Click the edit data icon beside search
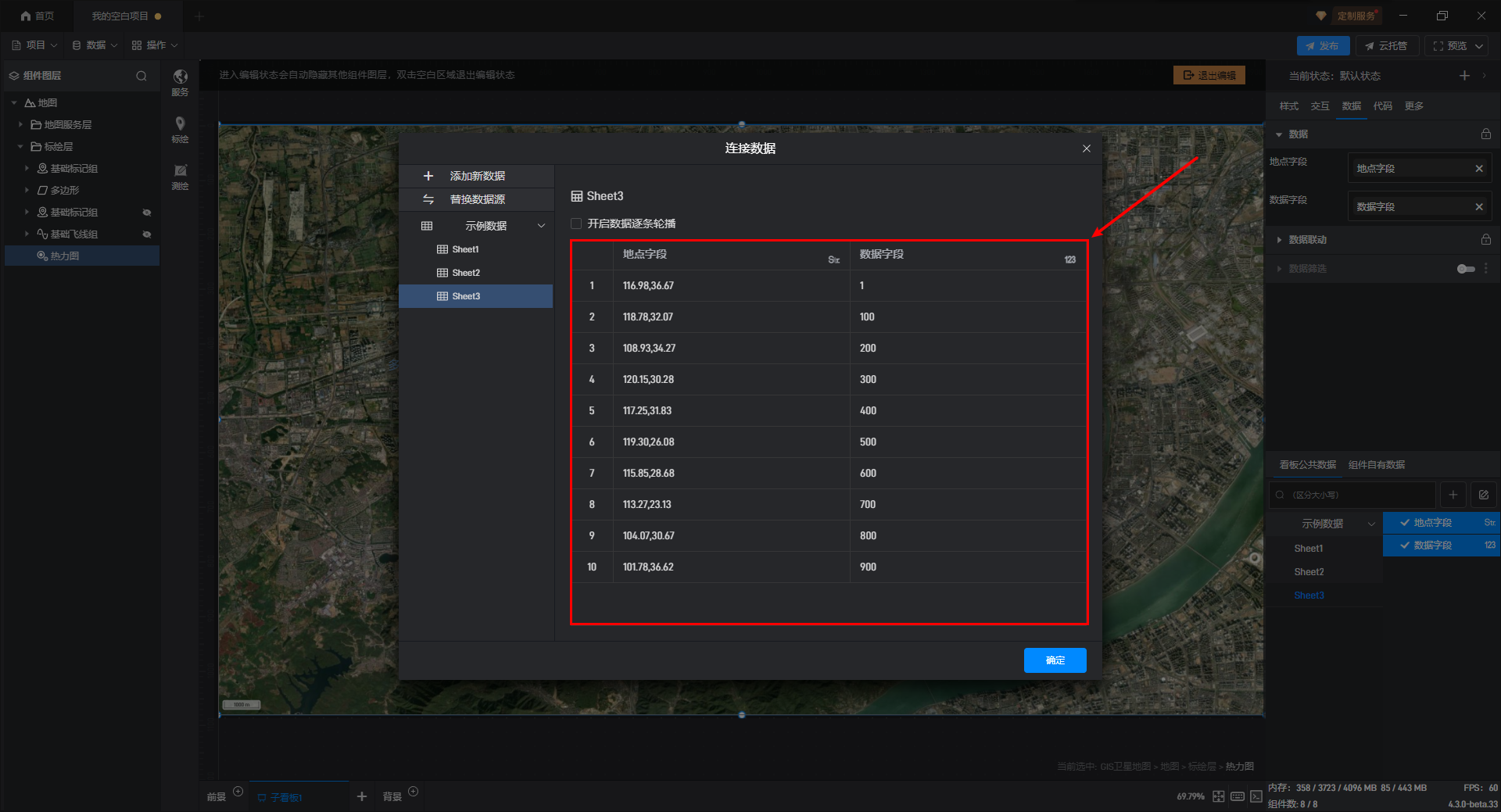Viewport: 1501px width, 812px height. point(1483,495)
